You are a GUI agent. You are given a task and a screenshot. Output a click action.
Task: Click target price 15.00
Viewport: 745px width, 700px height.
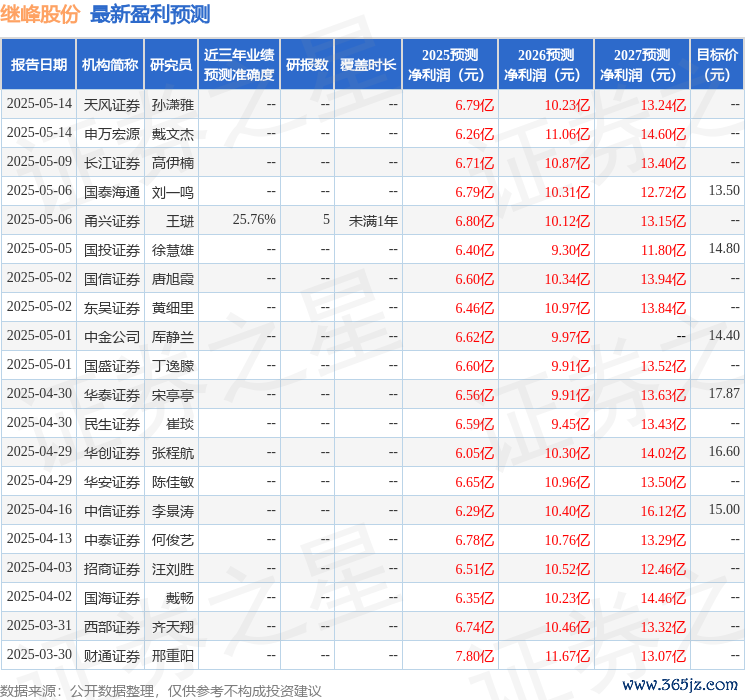724,509
